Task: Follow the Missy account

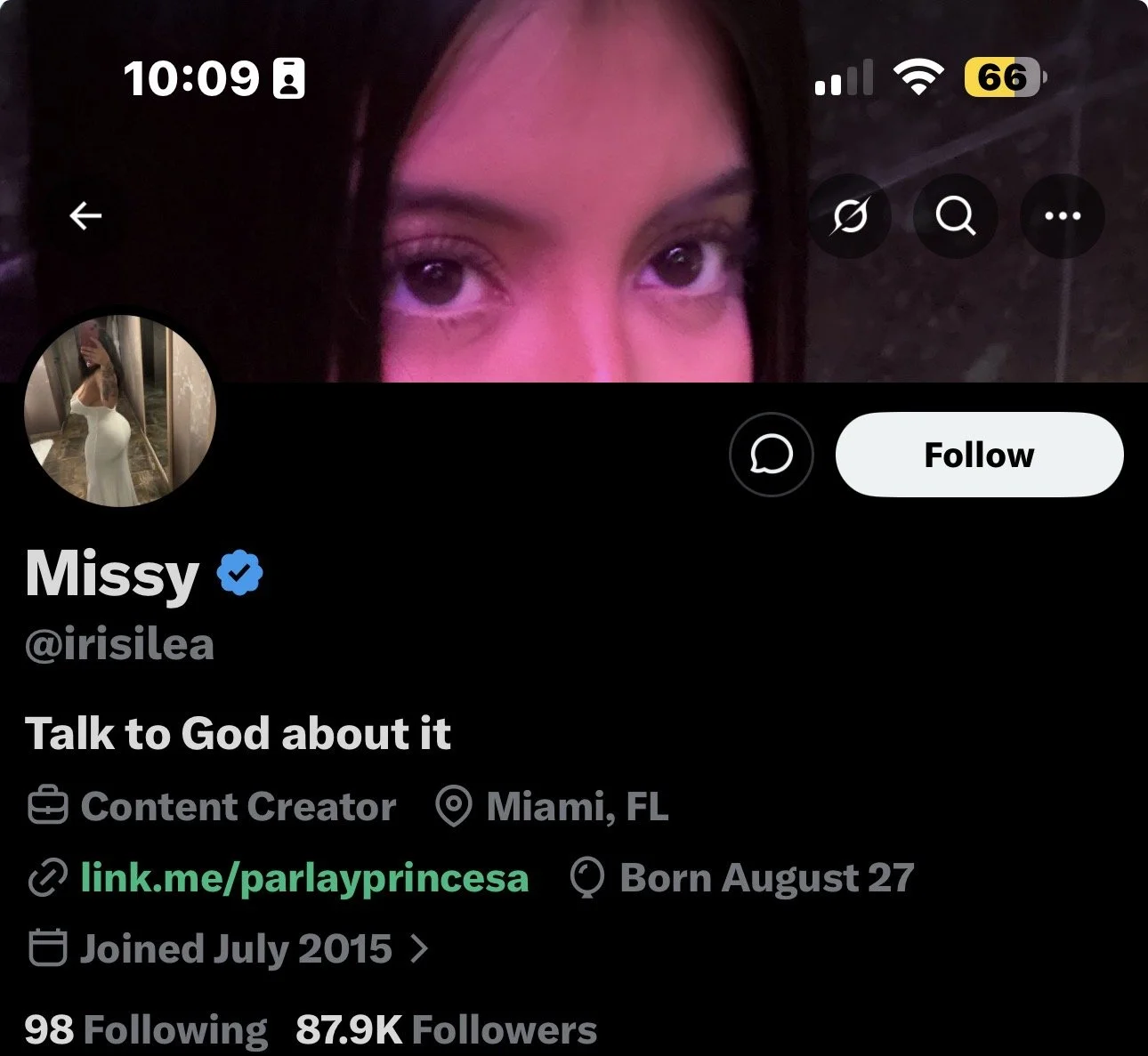Action: tap(979, 455)
